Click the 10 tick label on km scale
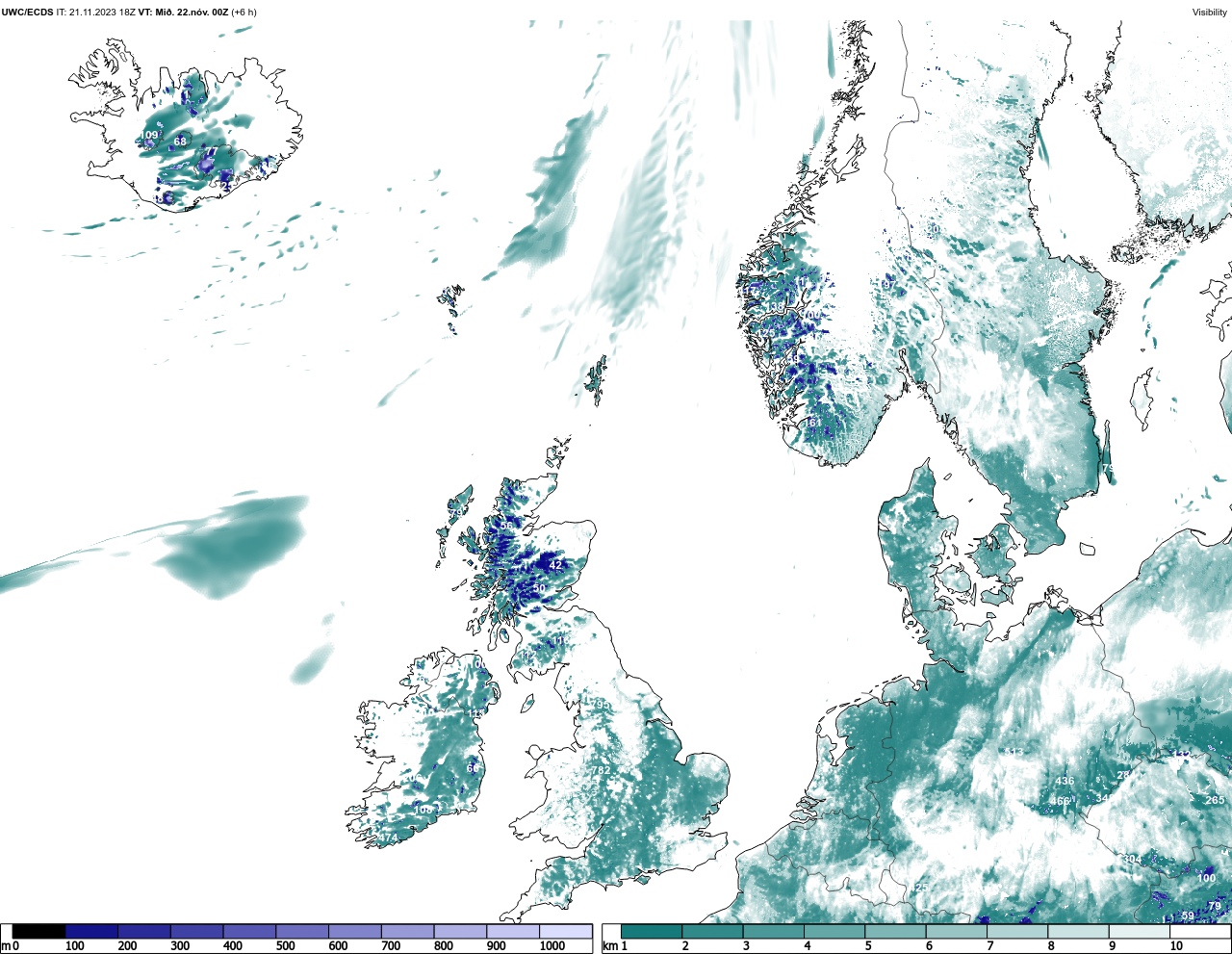 pos(1176,947)
